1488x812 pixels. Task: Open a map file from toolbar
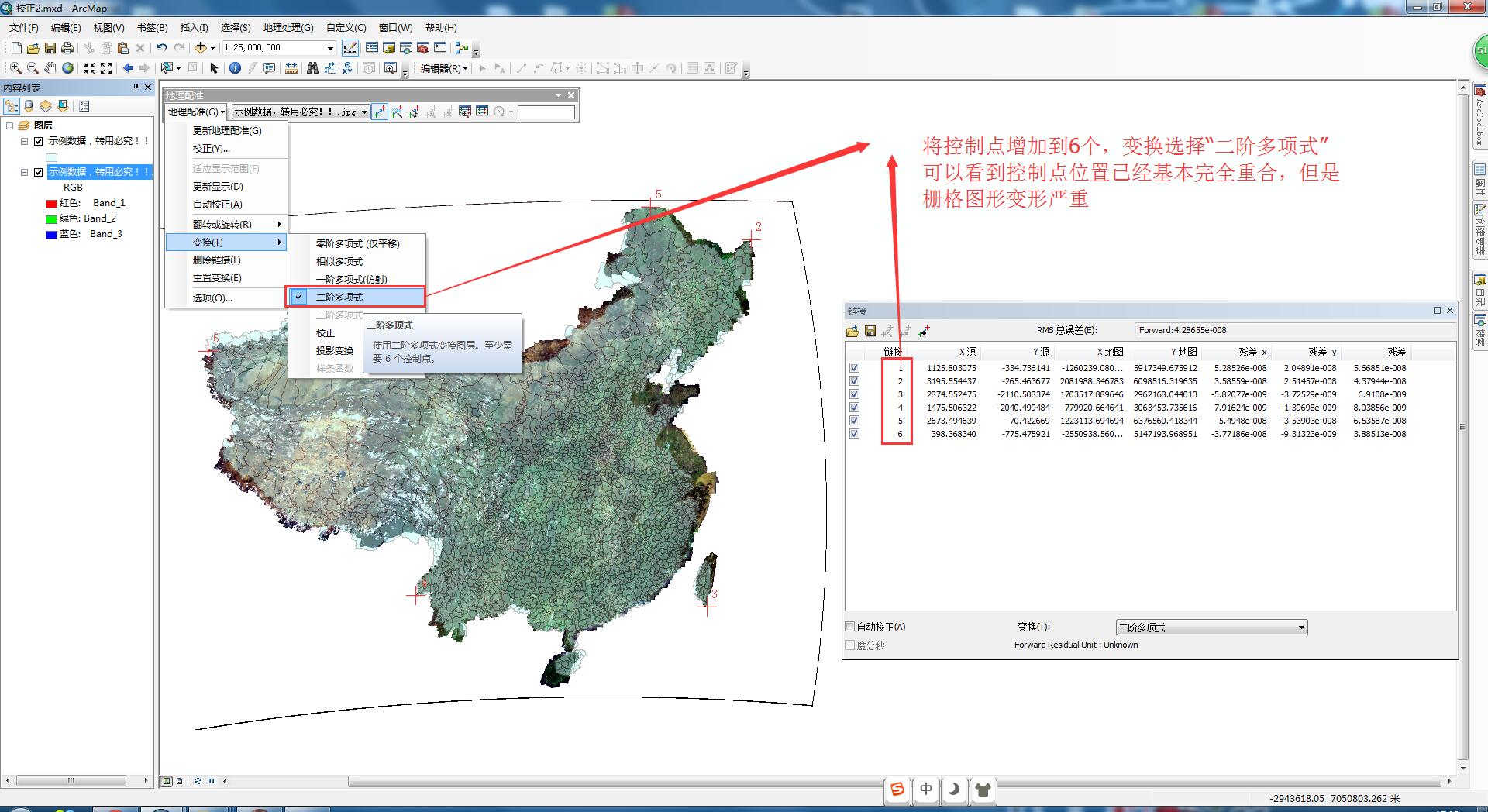[x=33, y=48]
